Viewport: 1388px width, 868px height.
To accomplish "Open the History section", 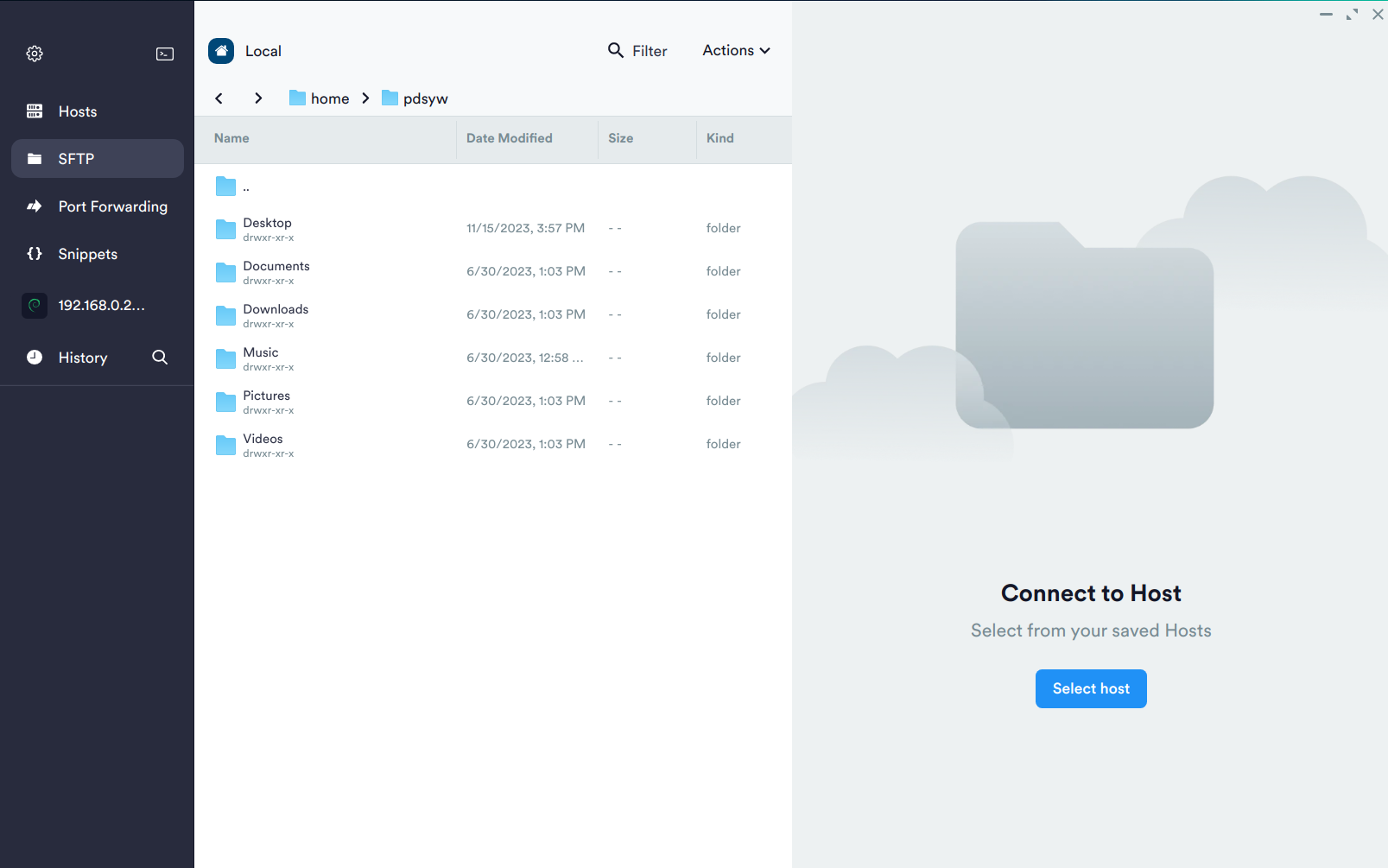I will coord(83,358).
